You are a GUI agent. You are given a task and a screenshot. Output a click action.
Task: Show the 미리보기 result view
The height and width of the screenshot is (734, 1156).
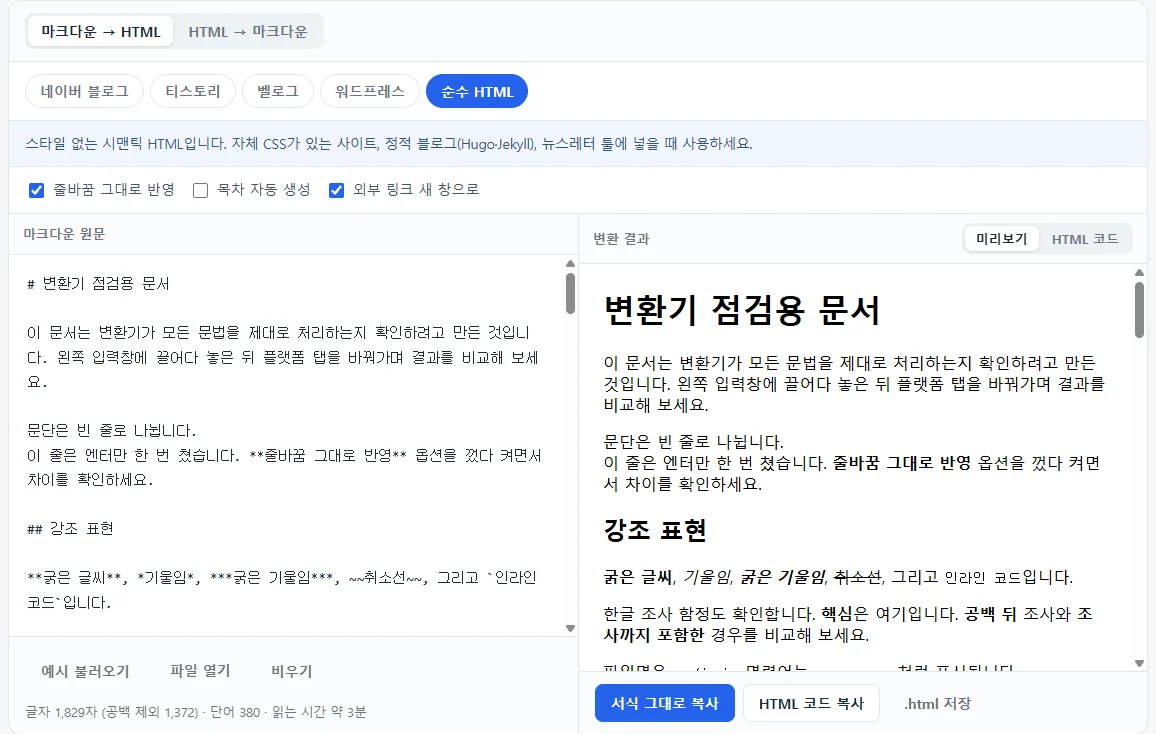click(x=1001, y=239)
